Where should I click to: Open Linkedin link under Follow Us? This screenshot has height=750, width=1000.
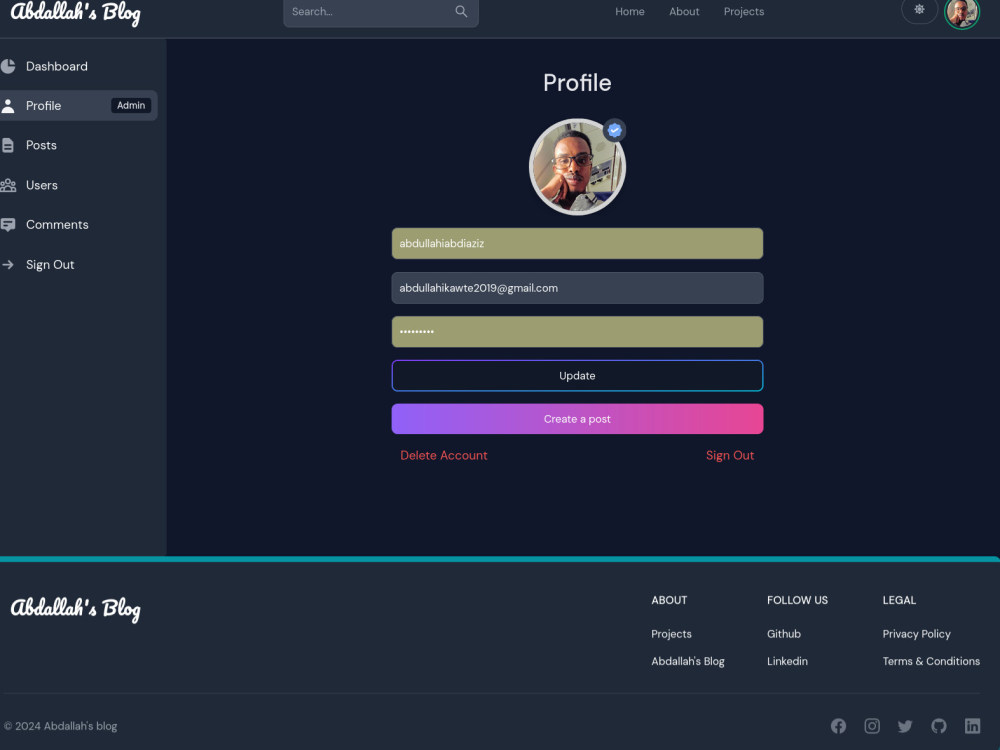787,661
